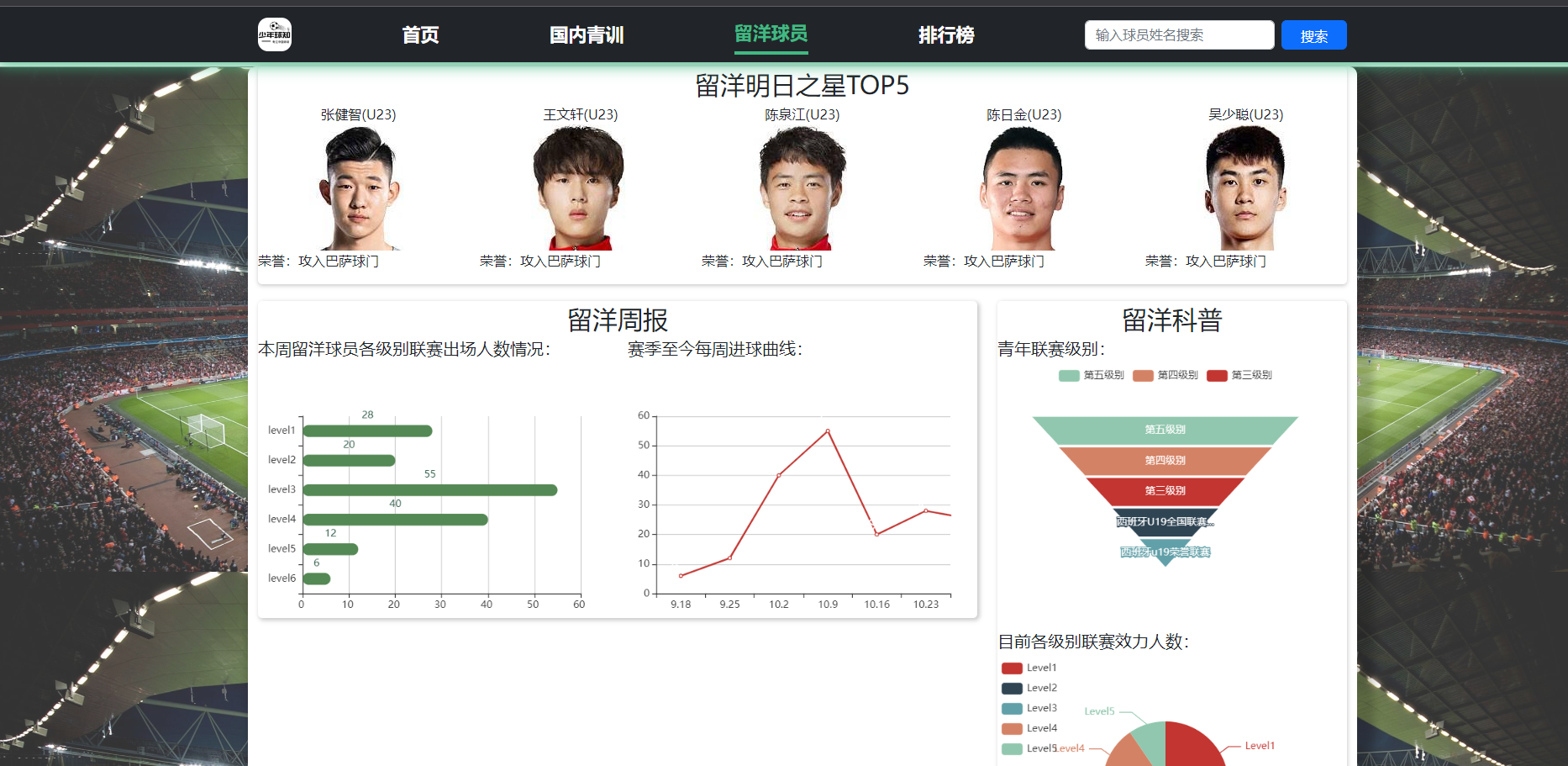The image size is (1568, 766).
Task: Click the 10.16 data point on goals curve
Action: 877,534
